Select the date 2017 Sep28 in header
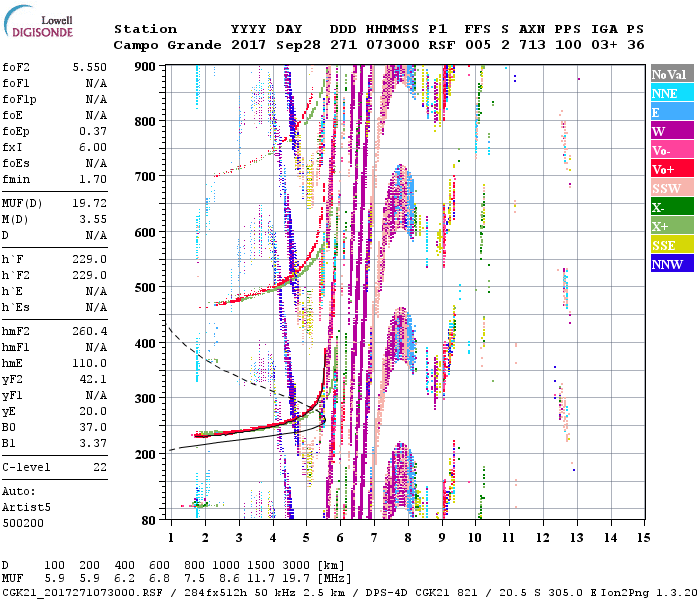 268,45
